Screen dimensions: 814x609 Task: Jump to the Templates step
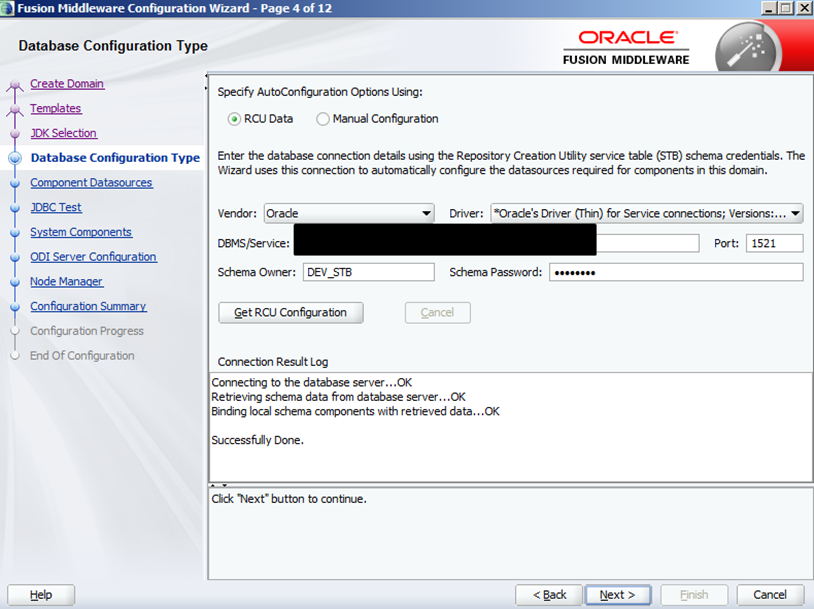coord(55,109)
